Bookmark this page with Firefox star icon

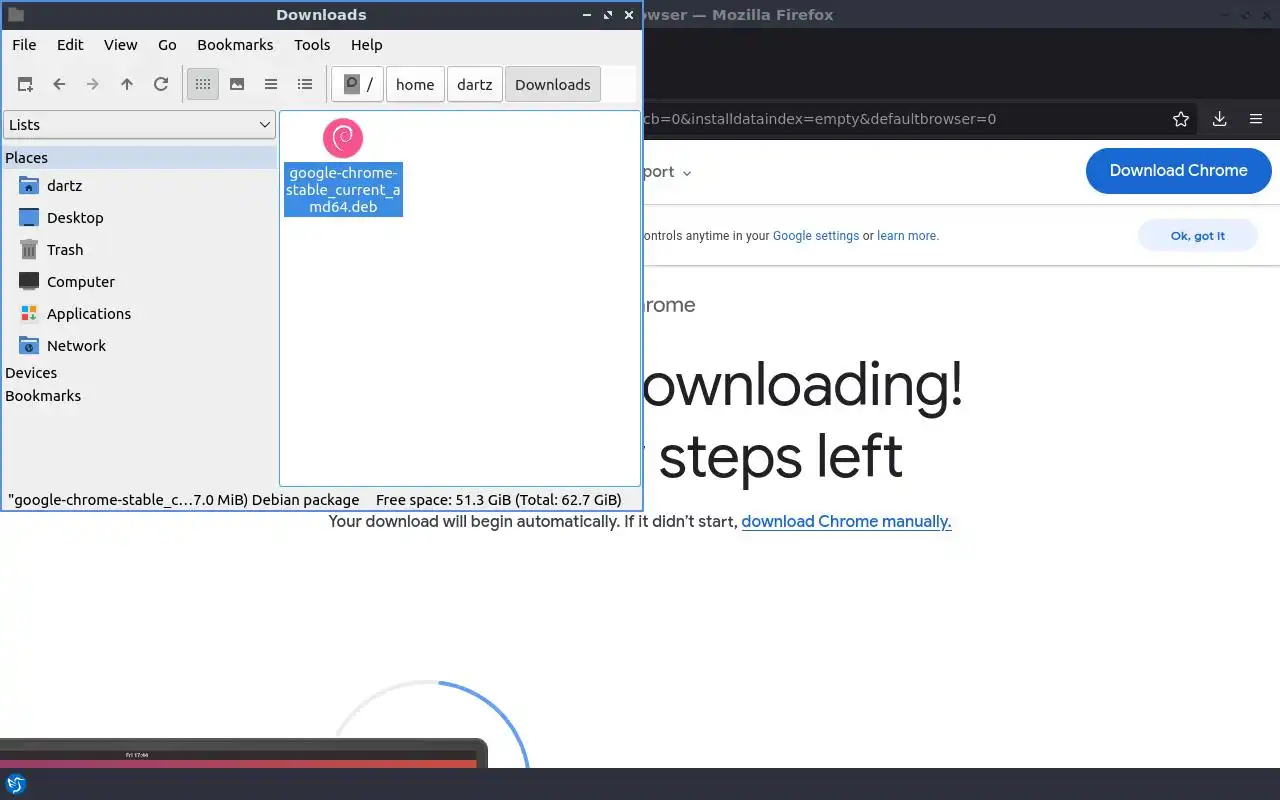coord(1181,119)
